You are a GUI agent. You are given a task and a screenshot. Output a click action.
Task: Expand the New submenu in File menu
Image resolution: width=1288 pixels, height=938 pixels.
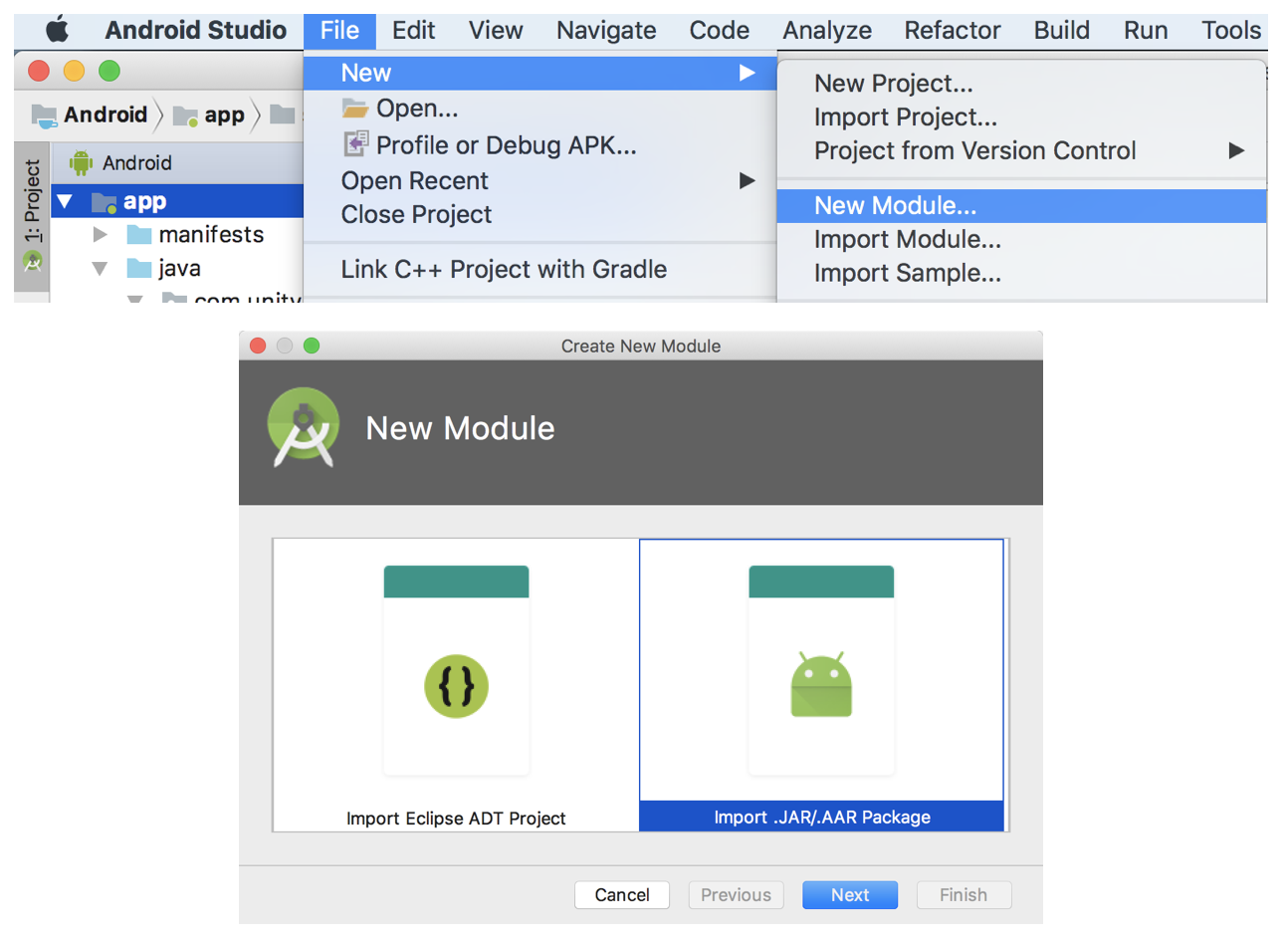pyautogui.click(x=539, y=73)
